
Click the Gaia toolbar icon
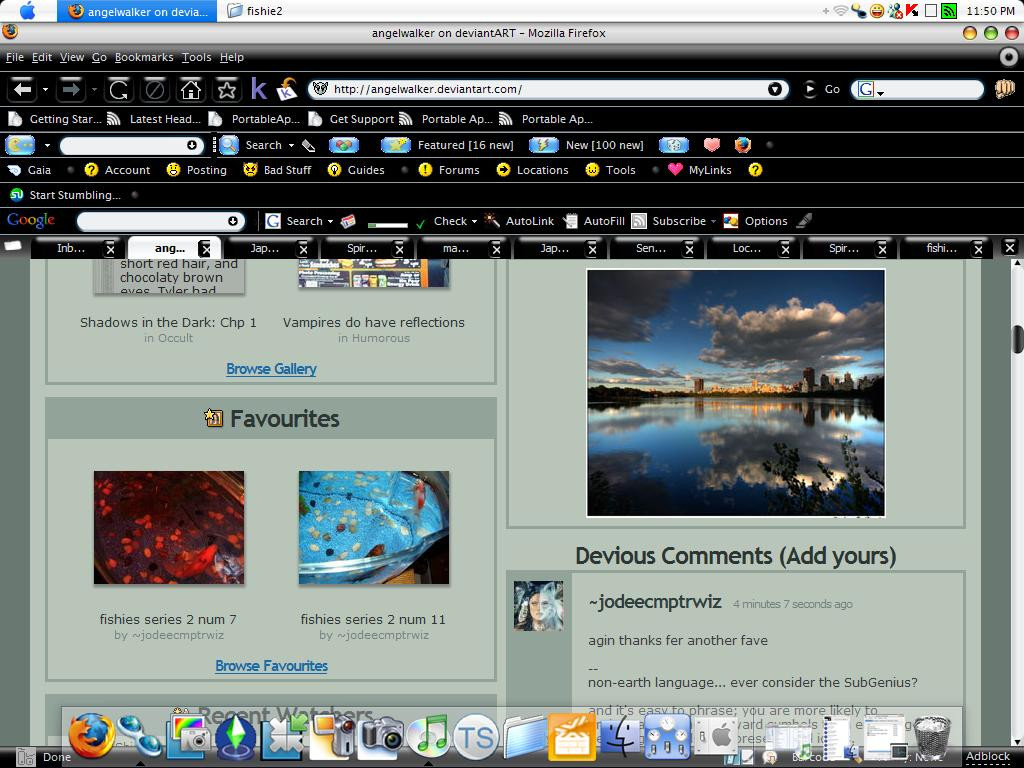[30, 170]
